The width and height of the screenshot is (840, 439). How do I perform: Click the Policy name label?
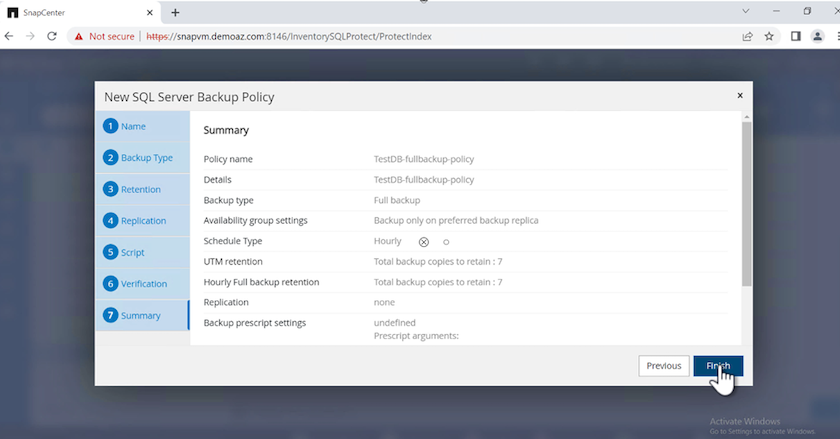pos(228,159)
